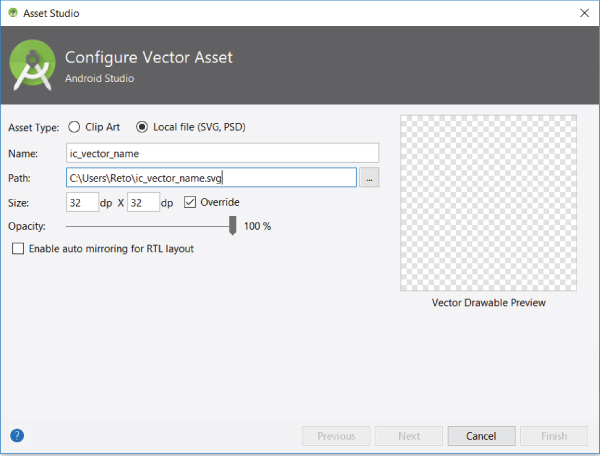This screenshot has height=456, width=600.
Task: Select the Local file (SVG, PSD) option
Action: [x=142, y=127]
